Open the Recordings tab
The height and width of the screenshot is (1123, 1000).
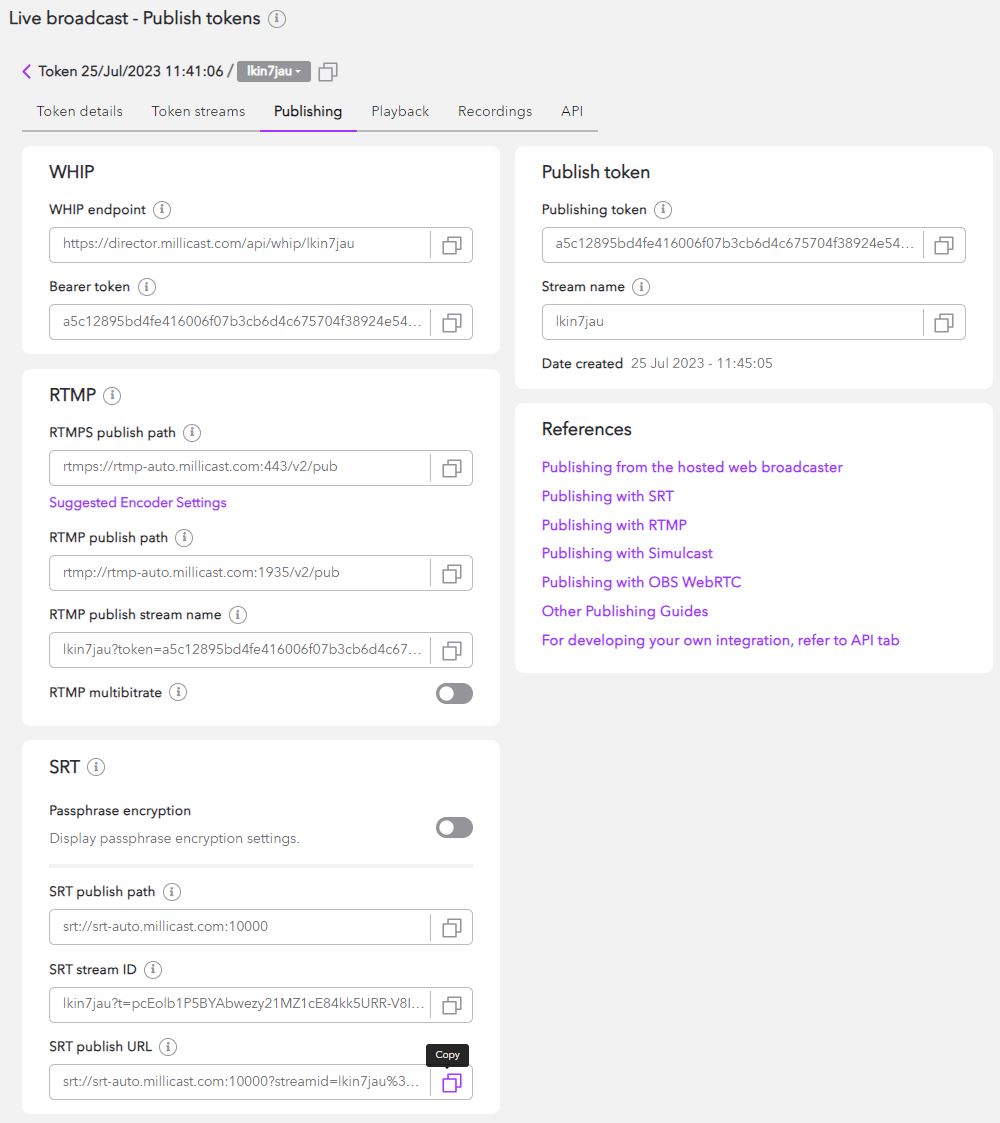click(495, 111)
